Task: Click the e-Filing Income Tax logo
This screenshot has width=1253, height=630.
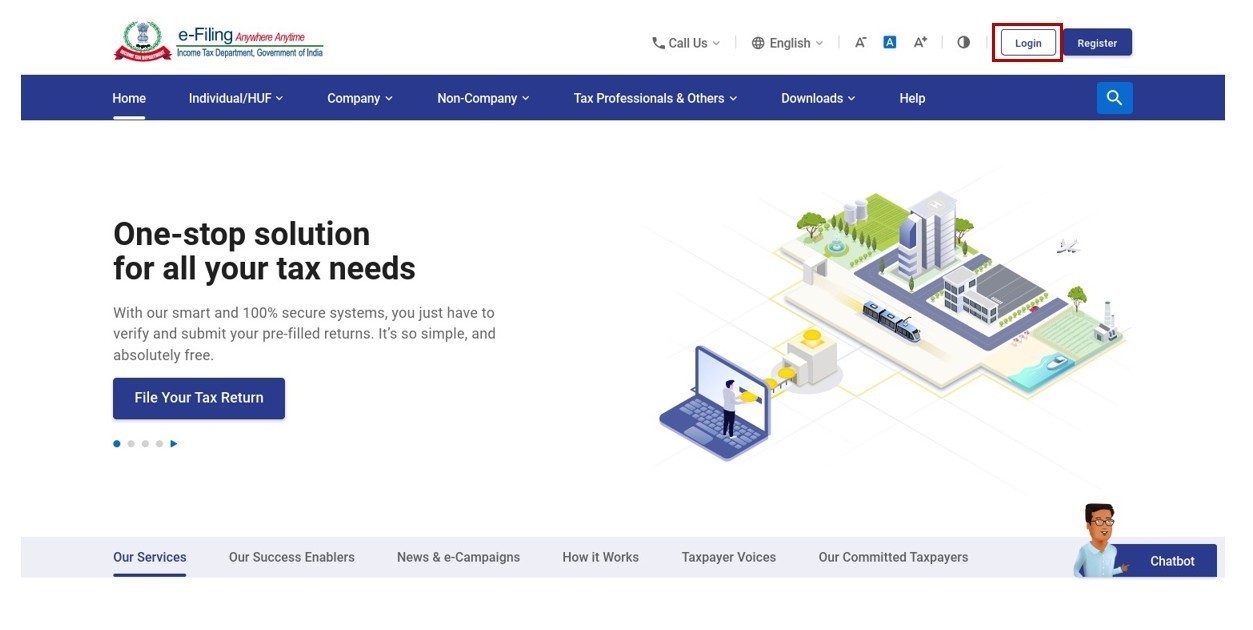Action: pyautogui.click(x=218, y=43)
